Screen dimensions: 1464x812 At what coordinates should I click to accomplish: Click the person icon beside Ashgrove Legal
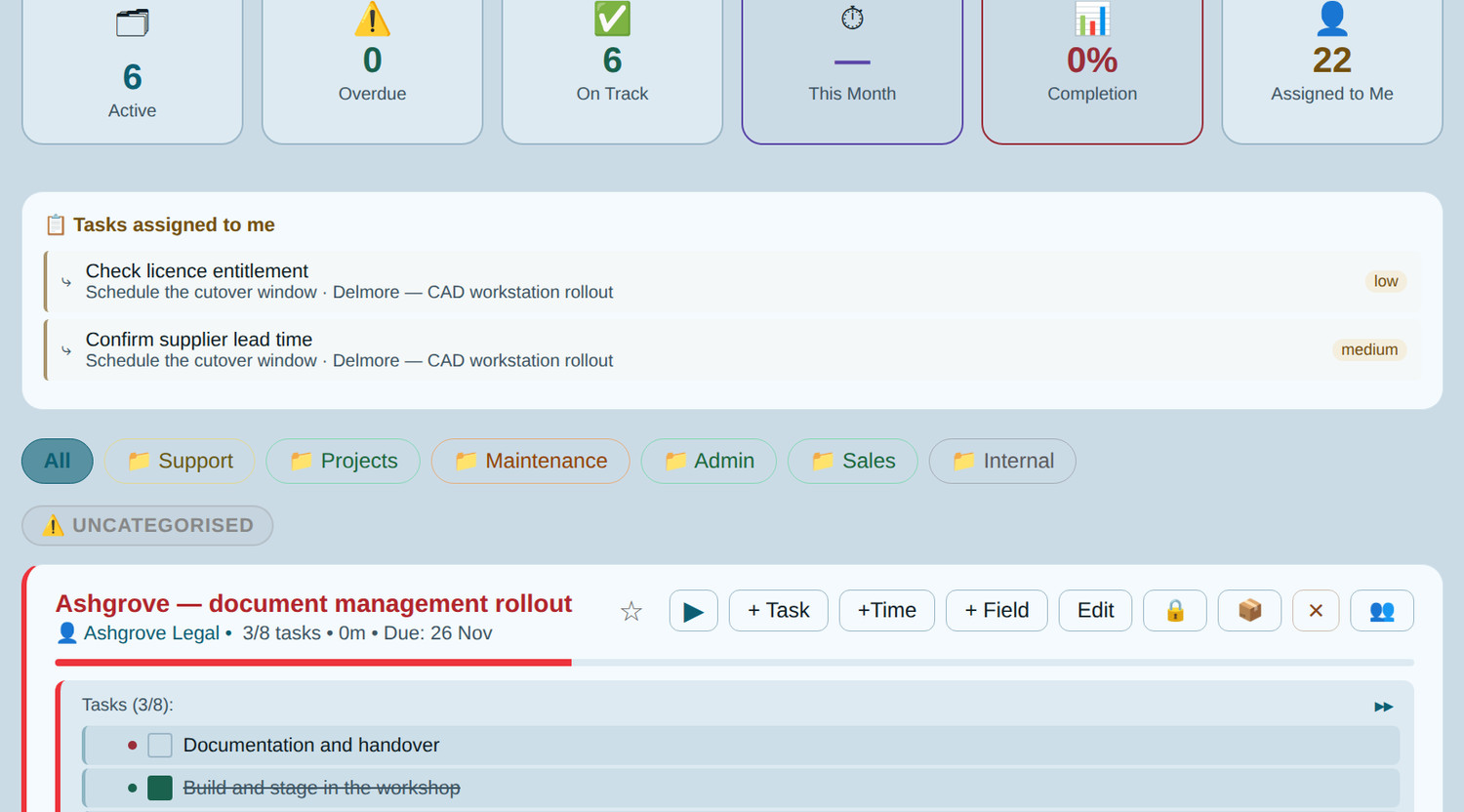(67, 633)
